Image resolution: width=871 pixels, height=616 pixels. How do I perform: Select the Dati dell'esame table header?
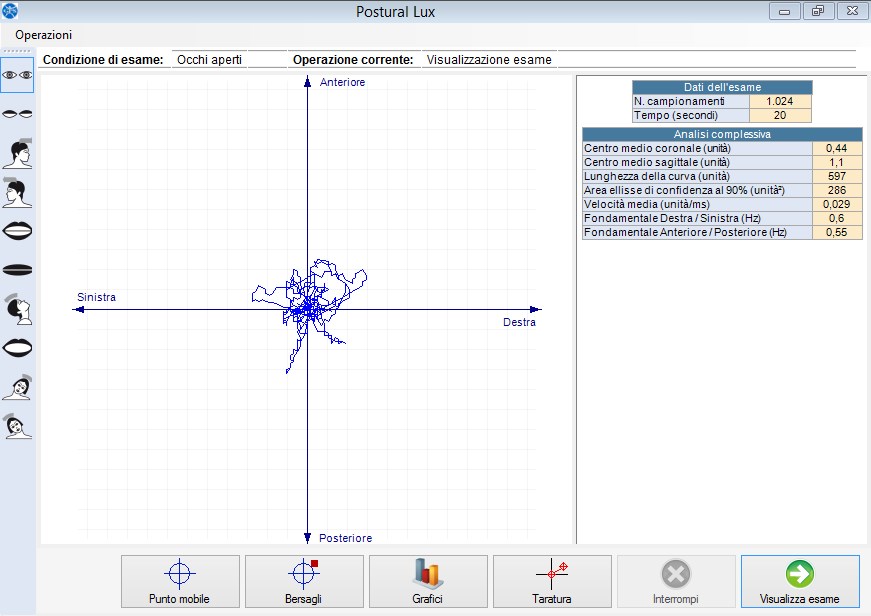click(722, 87)
